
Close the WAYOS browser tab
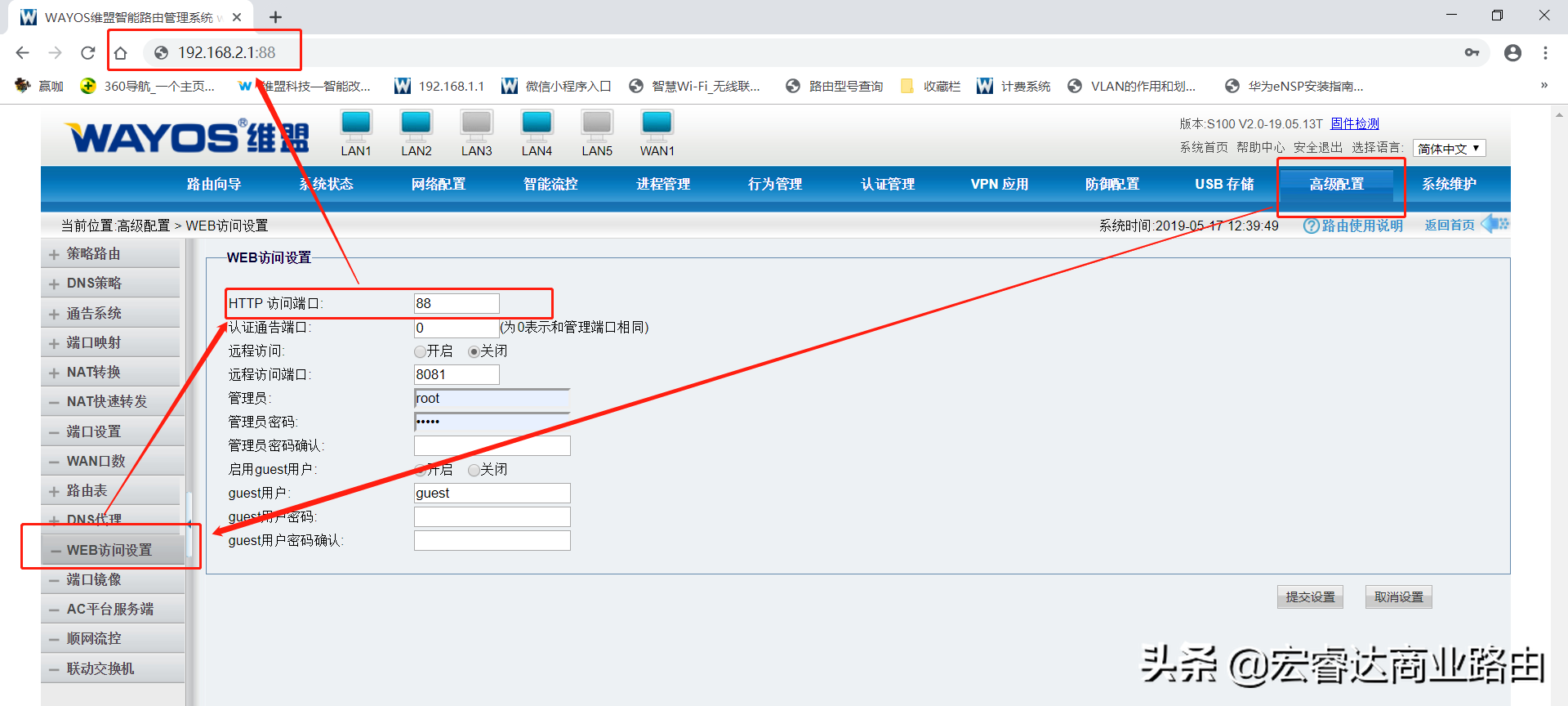point(237,17)
